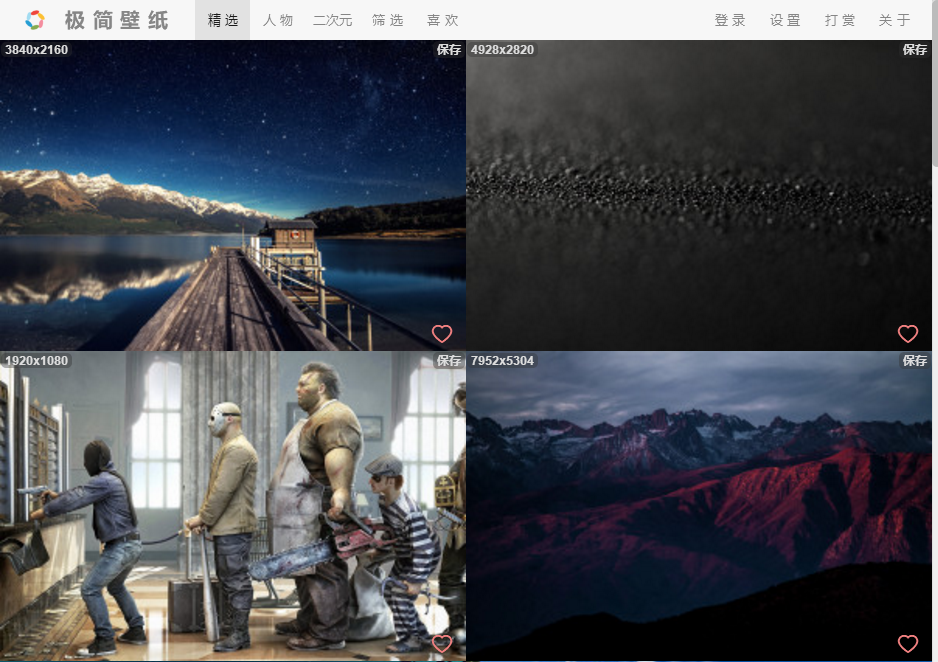Switch to the 精选 tab
Viewport: 938px width, 662px height.
coord(223,20)
